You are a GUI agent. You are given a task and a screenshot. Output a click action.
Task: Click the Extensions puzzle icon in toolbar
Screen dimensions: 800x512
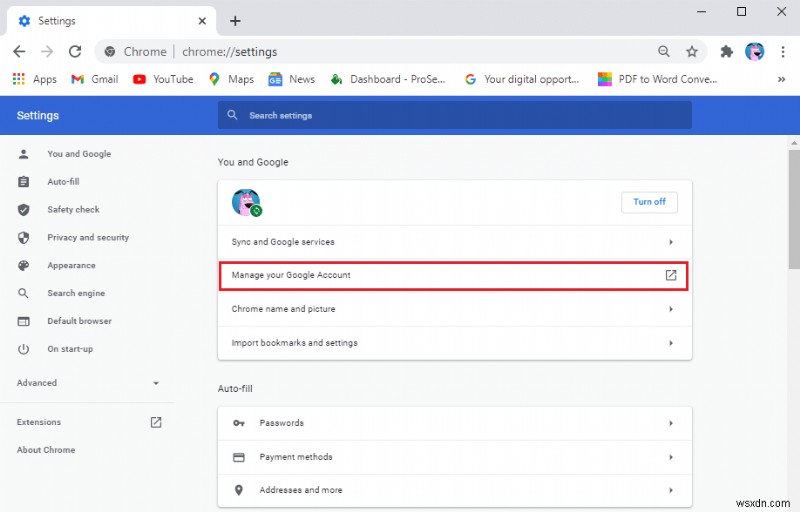[727, 51]
